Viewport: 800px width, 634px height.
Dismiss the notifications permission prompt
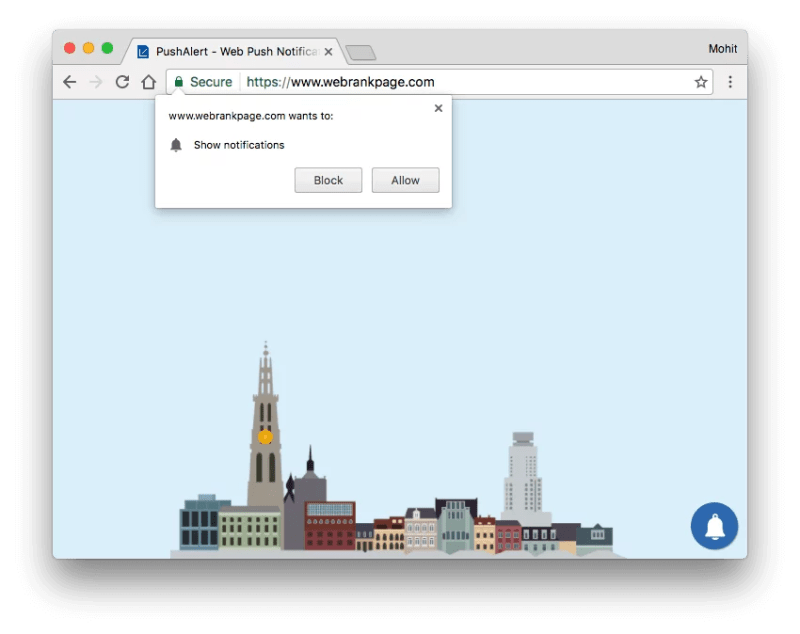pos(437,108)
